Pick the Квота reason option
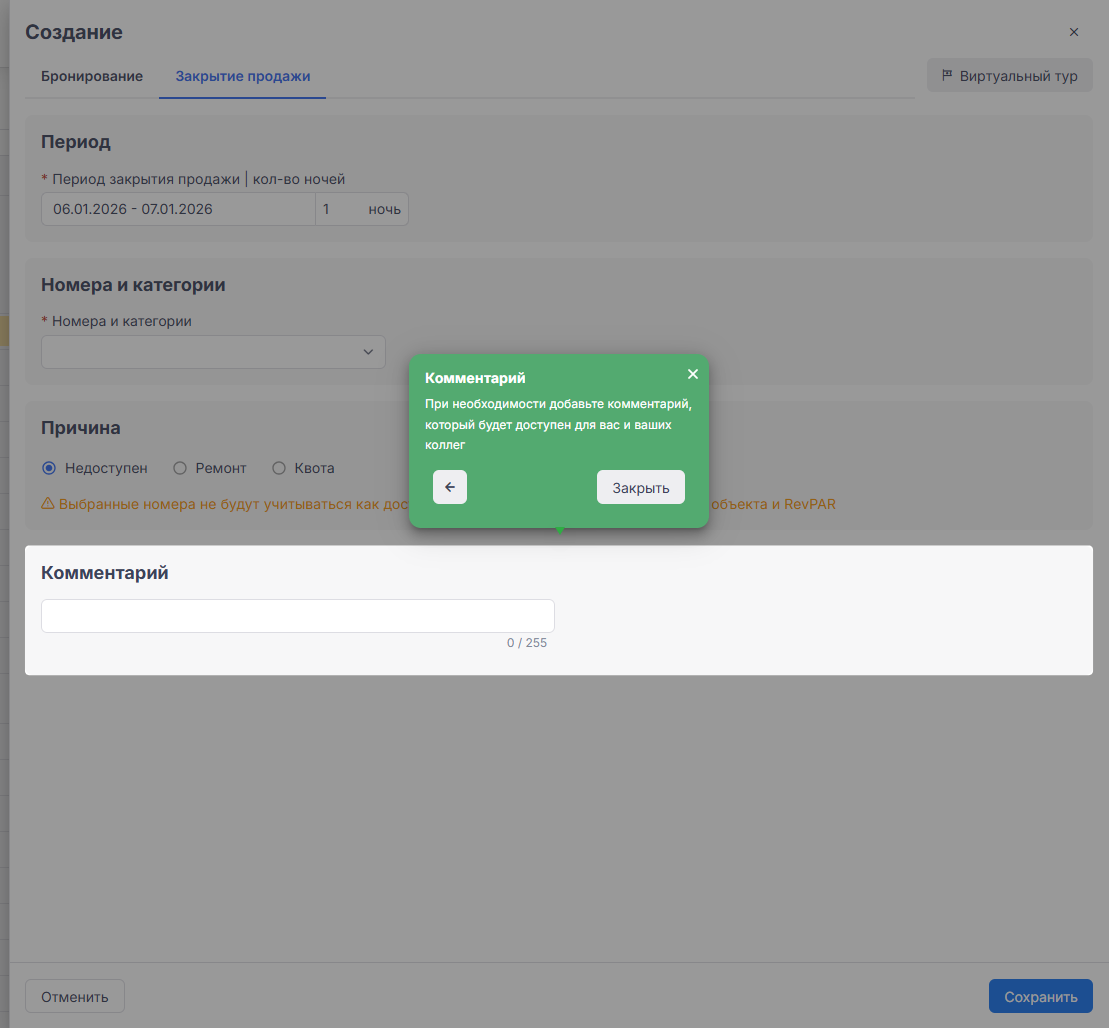 click(279, 468)
